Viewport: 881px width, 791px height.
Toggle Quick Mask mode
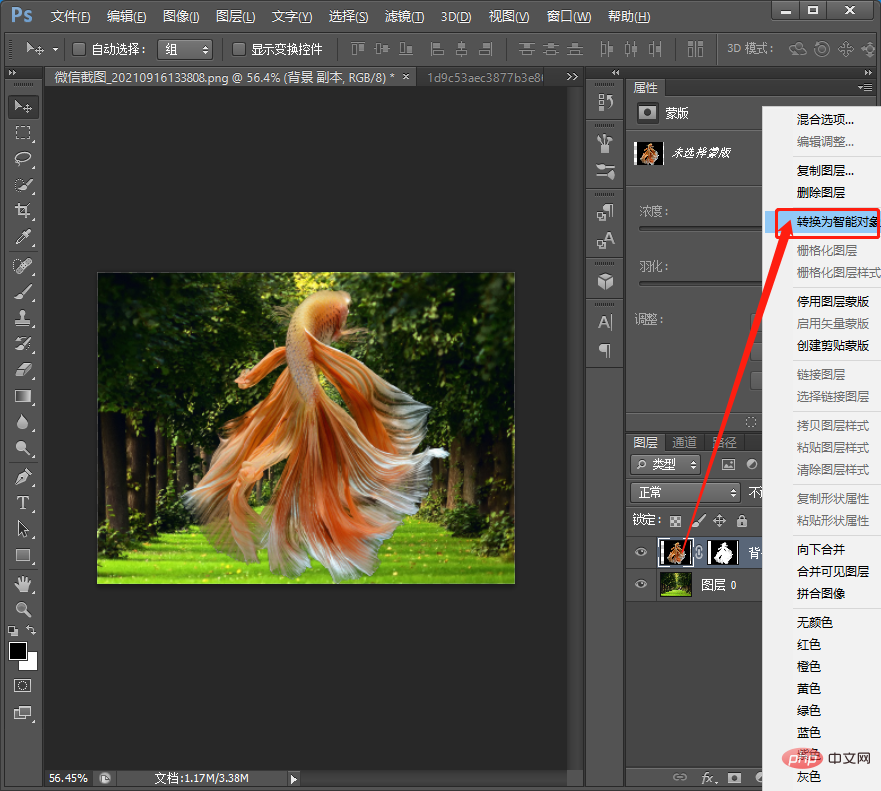(23, 685)
